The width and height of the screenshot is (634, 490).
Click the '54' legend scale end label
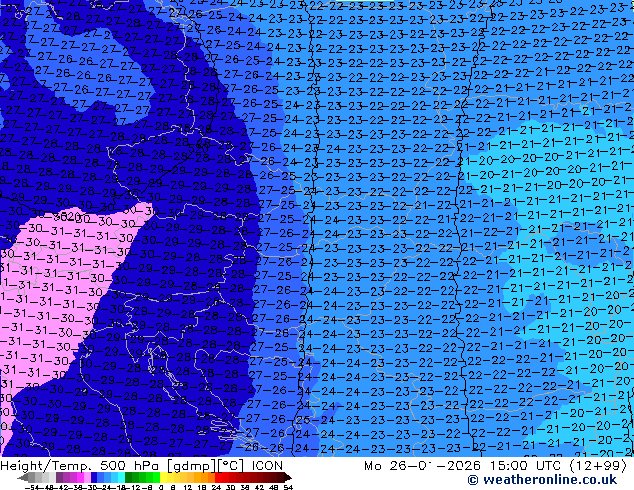(x=288, y=487)
